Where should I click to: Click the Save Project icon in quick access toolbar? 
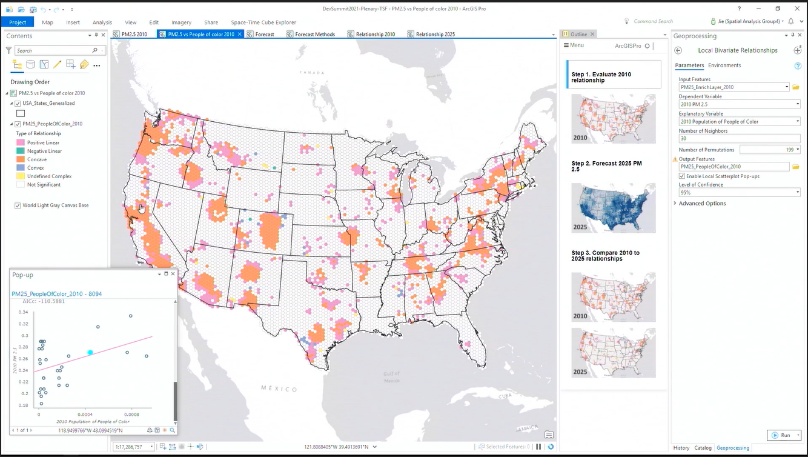click(x=33, y=9)
